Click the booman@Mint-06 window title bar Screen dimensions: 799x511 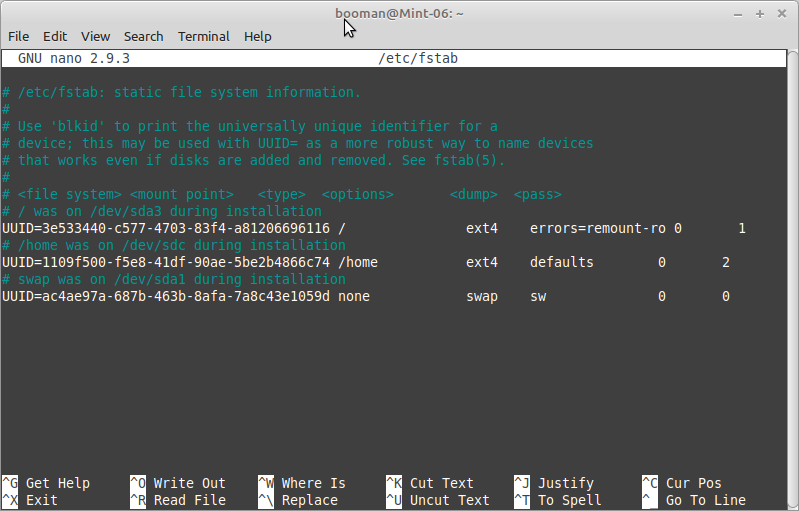pos(399,13)
